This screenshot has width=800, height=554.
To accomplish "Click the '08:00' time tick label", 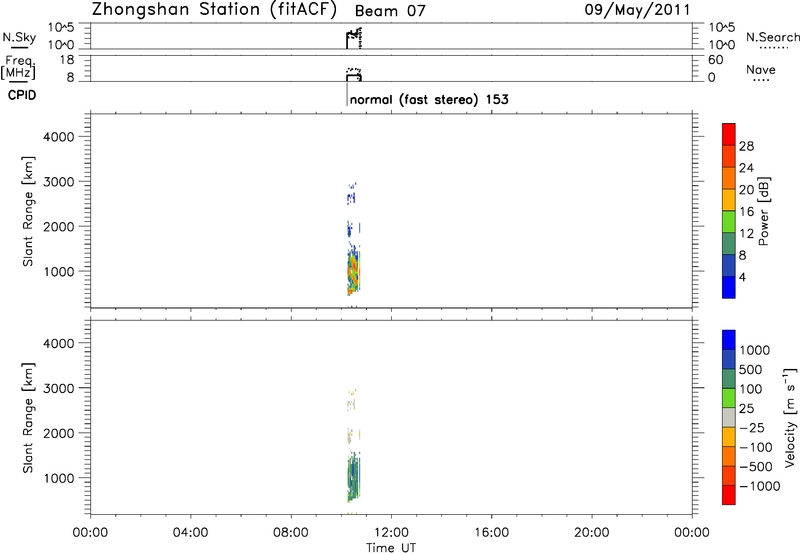I will (291, 533).
